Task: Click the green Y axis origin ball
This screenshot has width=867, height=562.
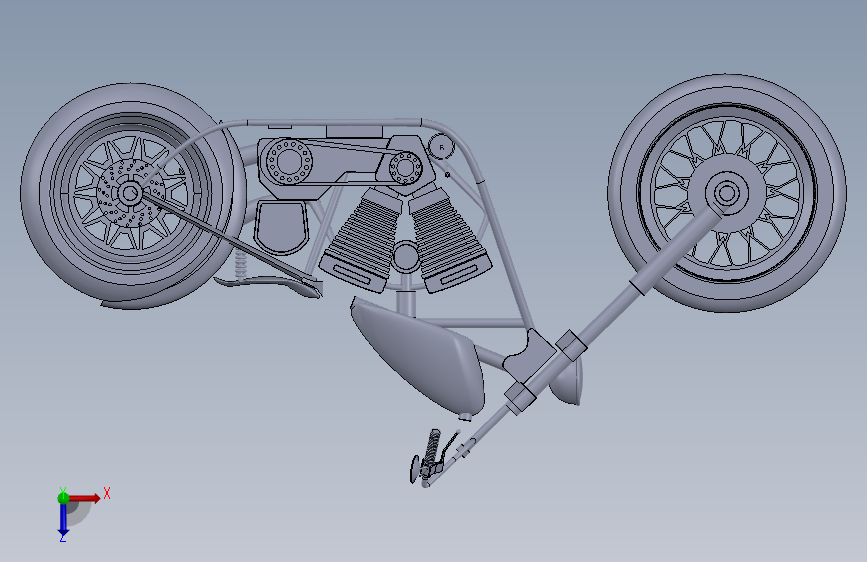Action: tap(63, 497)
